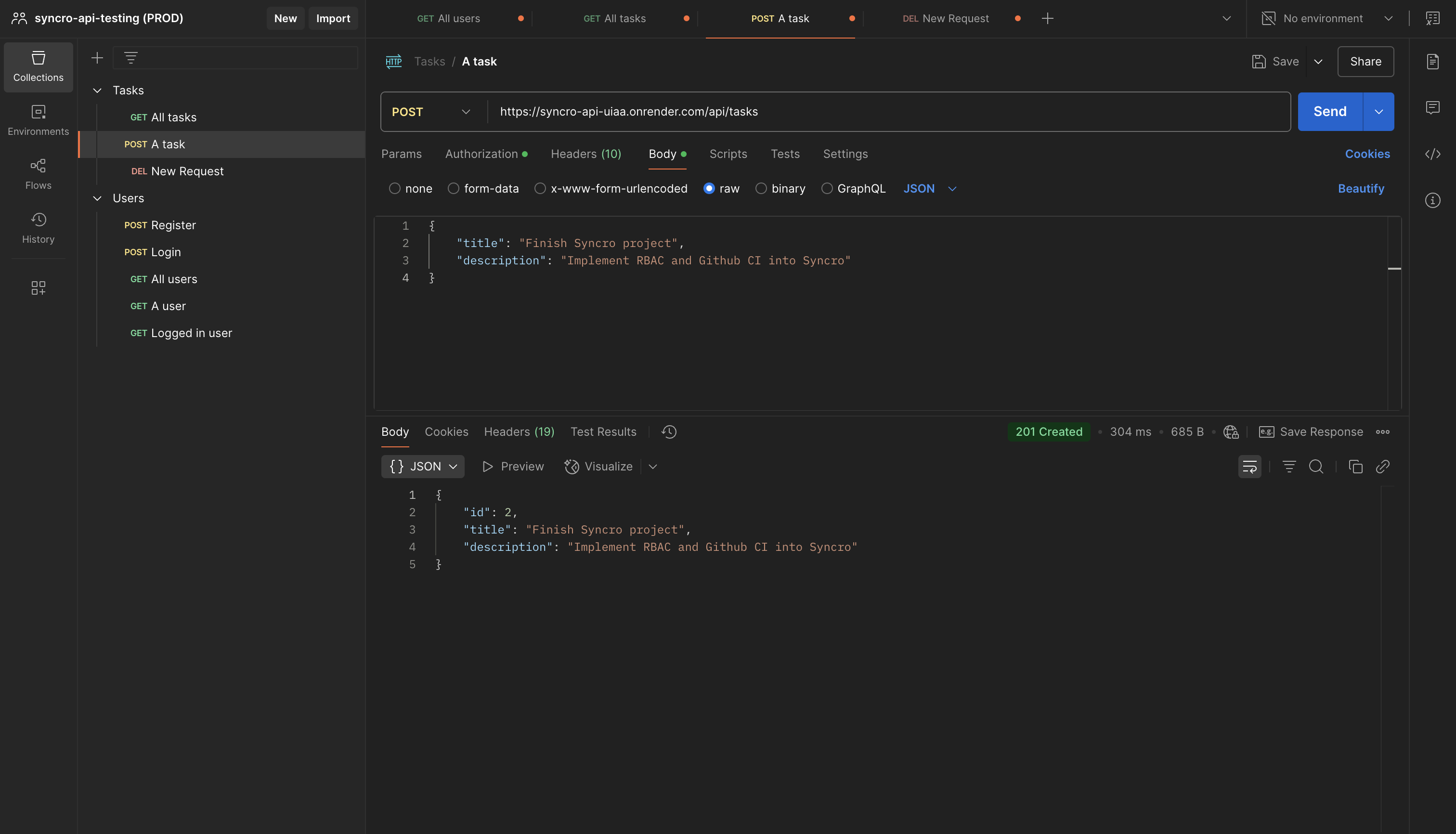Click the request Cookies link
The width and height of the screenshot is (1456, 834).
pyautogui.click(x=1367, y=154)
